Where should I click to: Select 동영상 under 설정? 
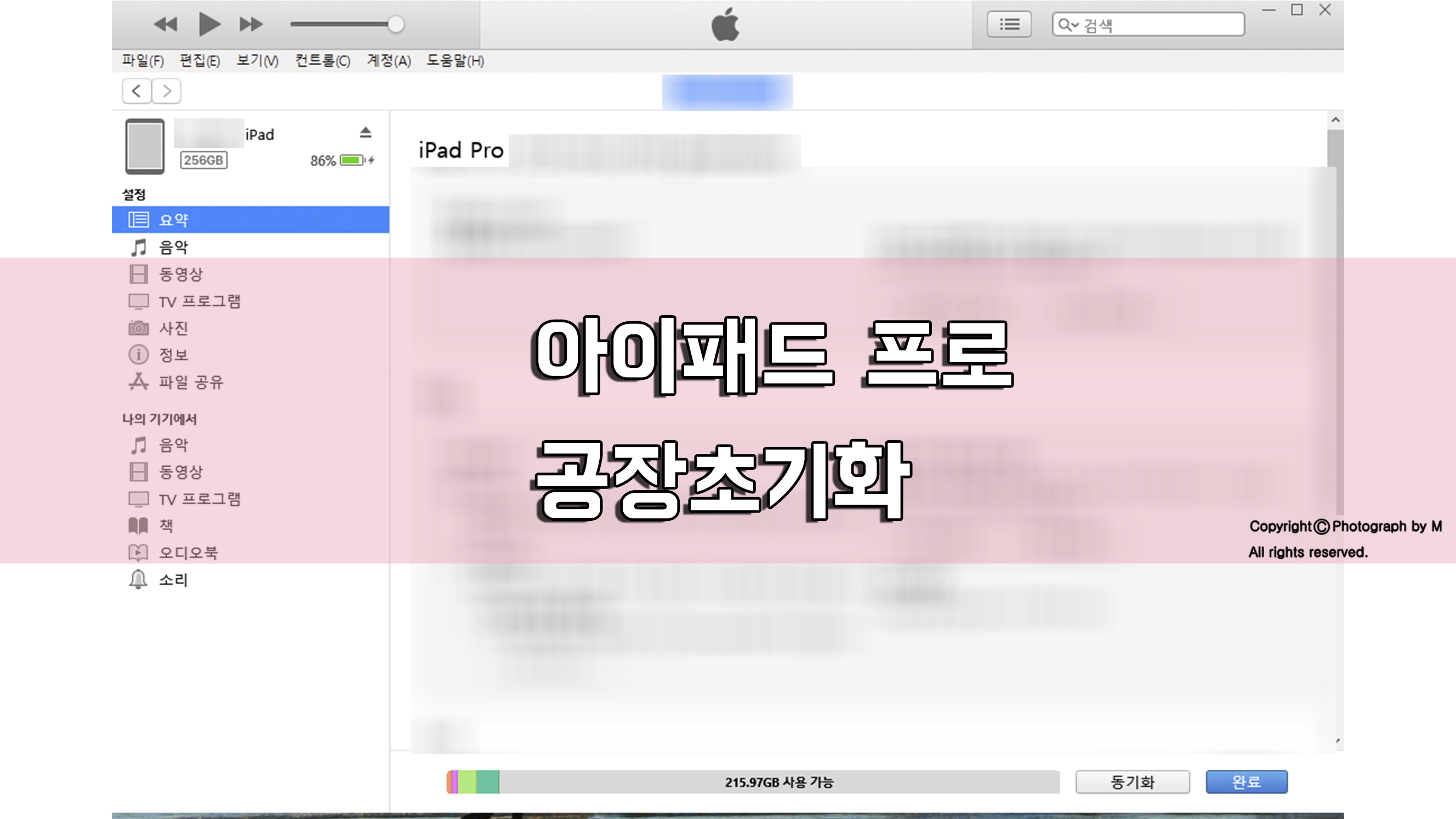(181, 274)
